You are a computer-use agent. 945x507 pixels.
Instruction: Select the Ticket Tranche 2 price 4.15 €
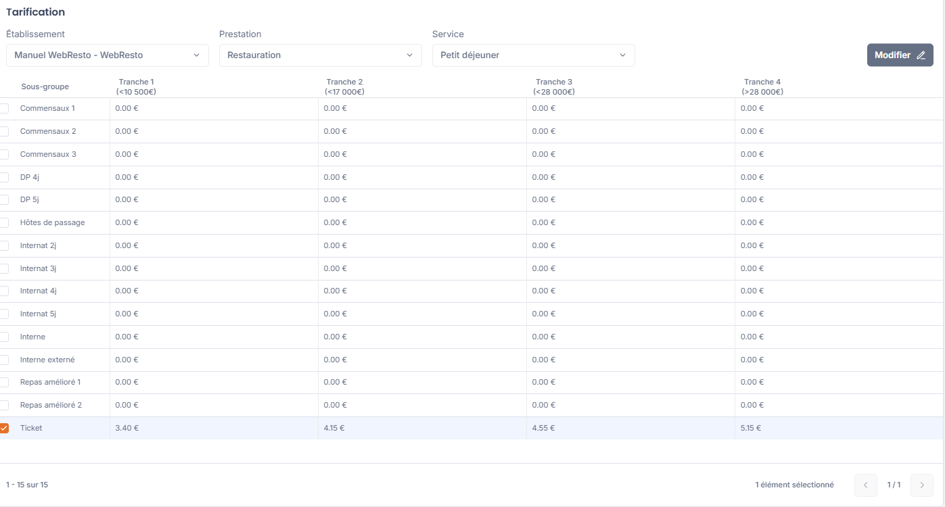334,428
